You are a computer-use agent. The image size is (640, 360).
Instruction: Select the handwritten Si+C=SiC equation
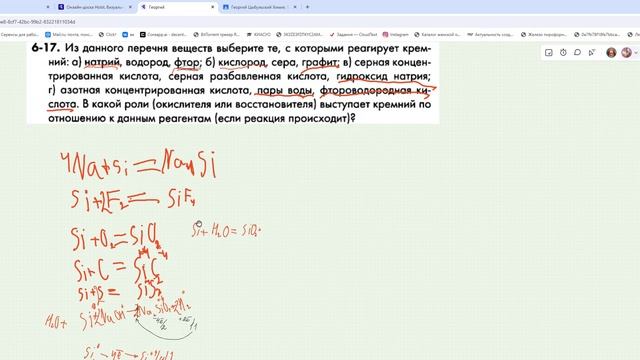117,269
